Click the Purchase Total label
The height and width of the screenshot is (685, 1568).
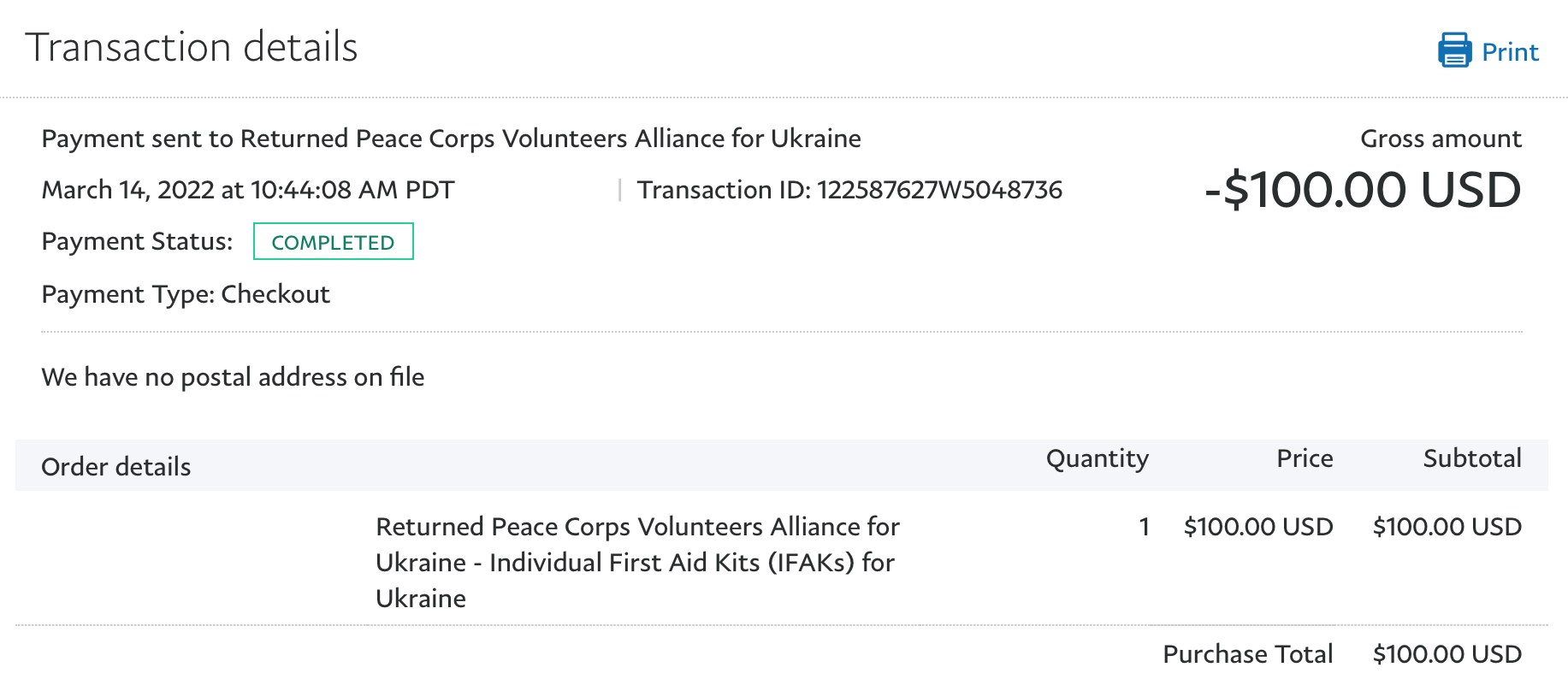point(1248,654)
